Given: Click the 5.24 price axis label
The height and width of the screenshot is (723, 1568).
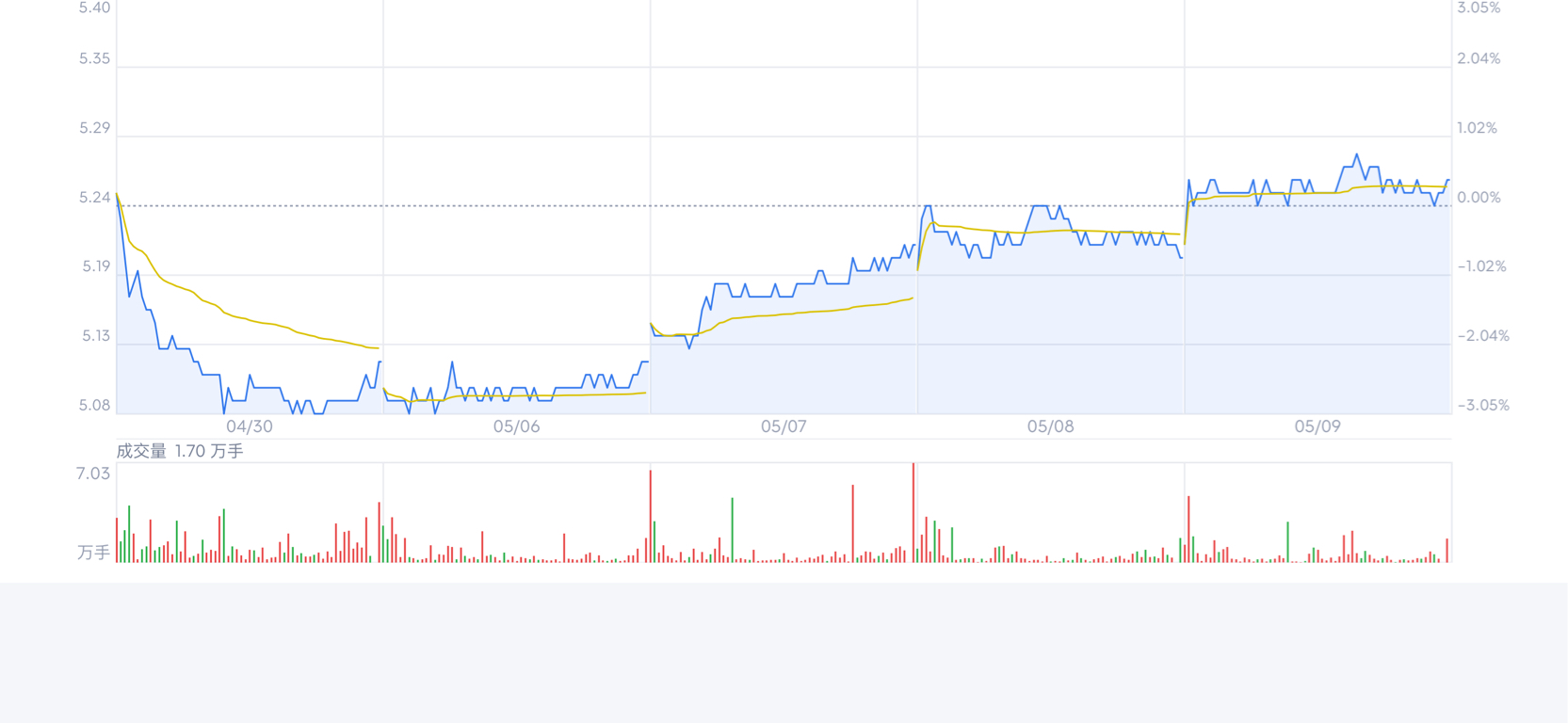Looking at the screenshot, I should tap(95, 198).
